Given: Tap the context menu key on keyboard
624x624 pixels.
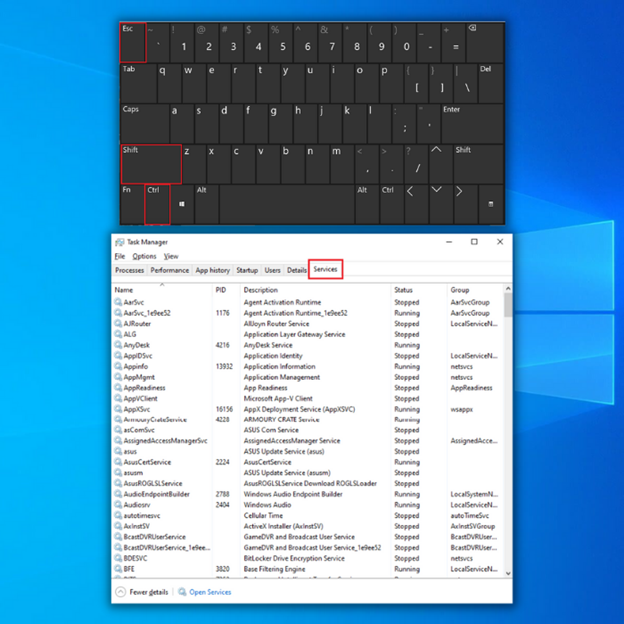Looking at the screenshot, I should point(491,204).
